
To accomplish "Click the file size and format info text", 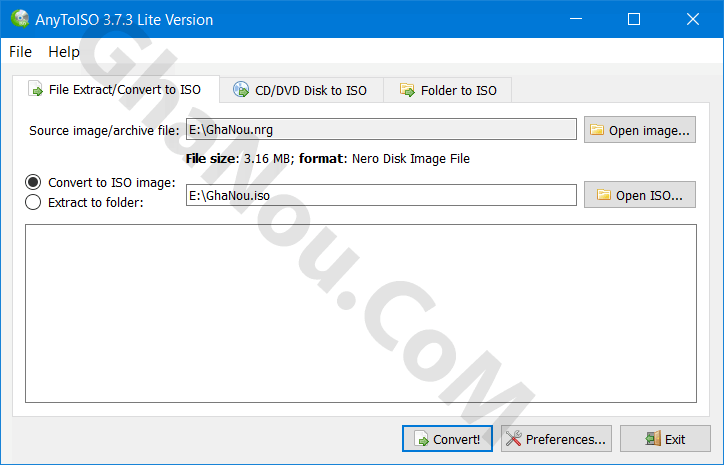I will (328, 159).
